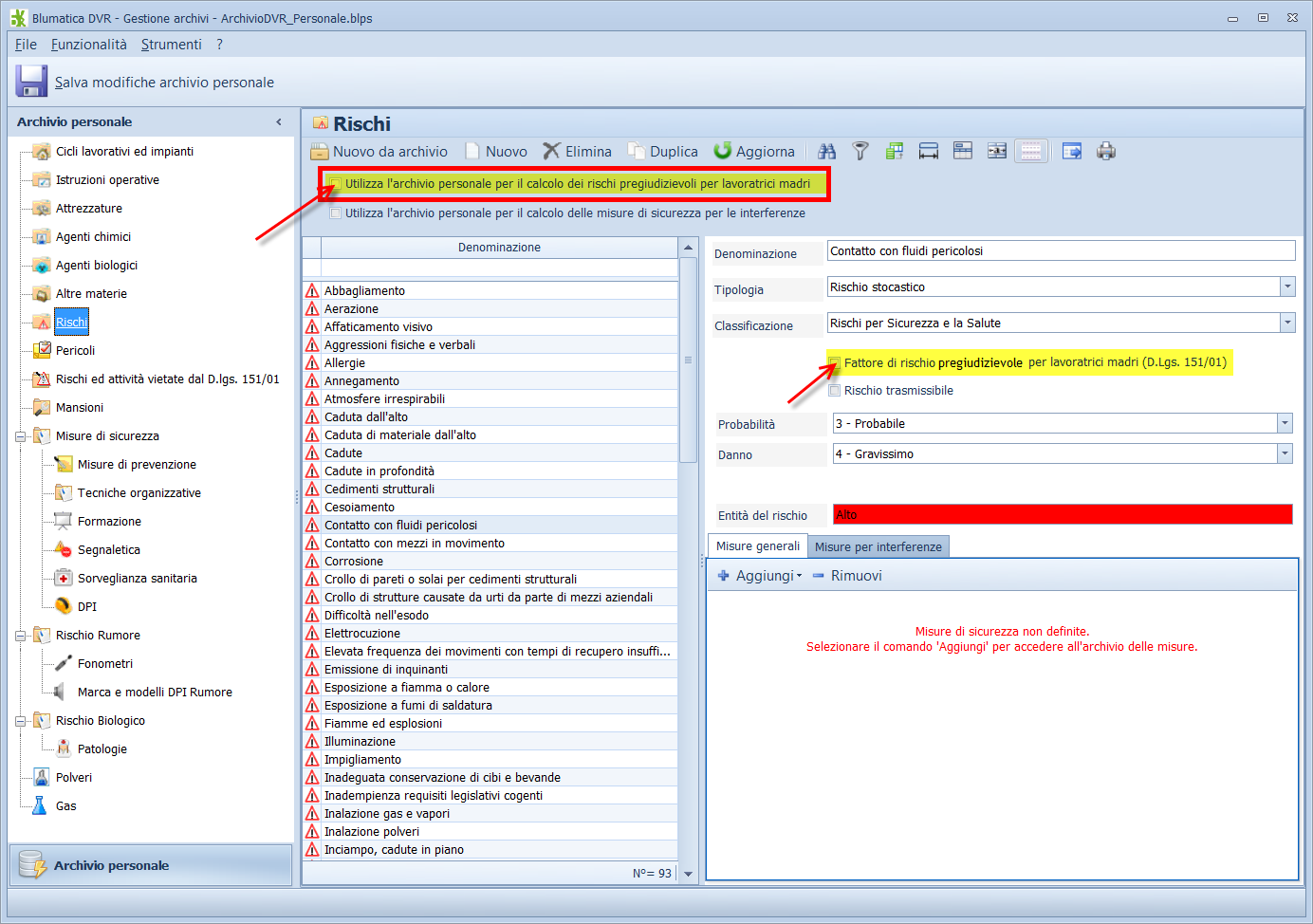Click the save personal archive floppy icon
The image size is (1313, 924).
pyautogui.click(x=31, y=82)
